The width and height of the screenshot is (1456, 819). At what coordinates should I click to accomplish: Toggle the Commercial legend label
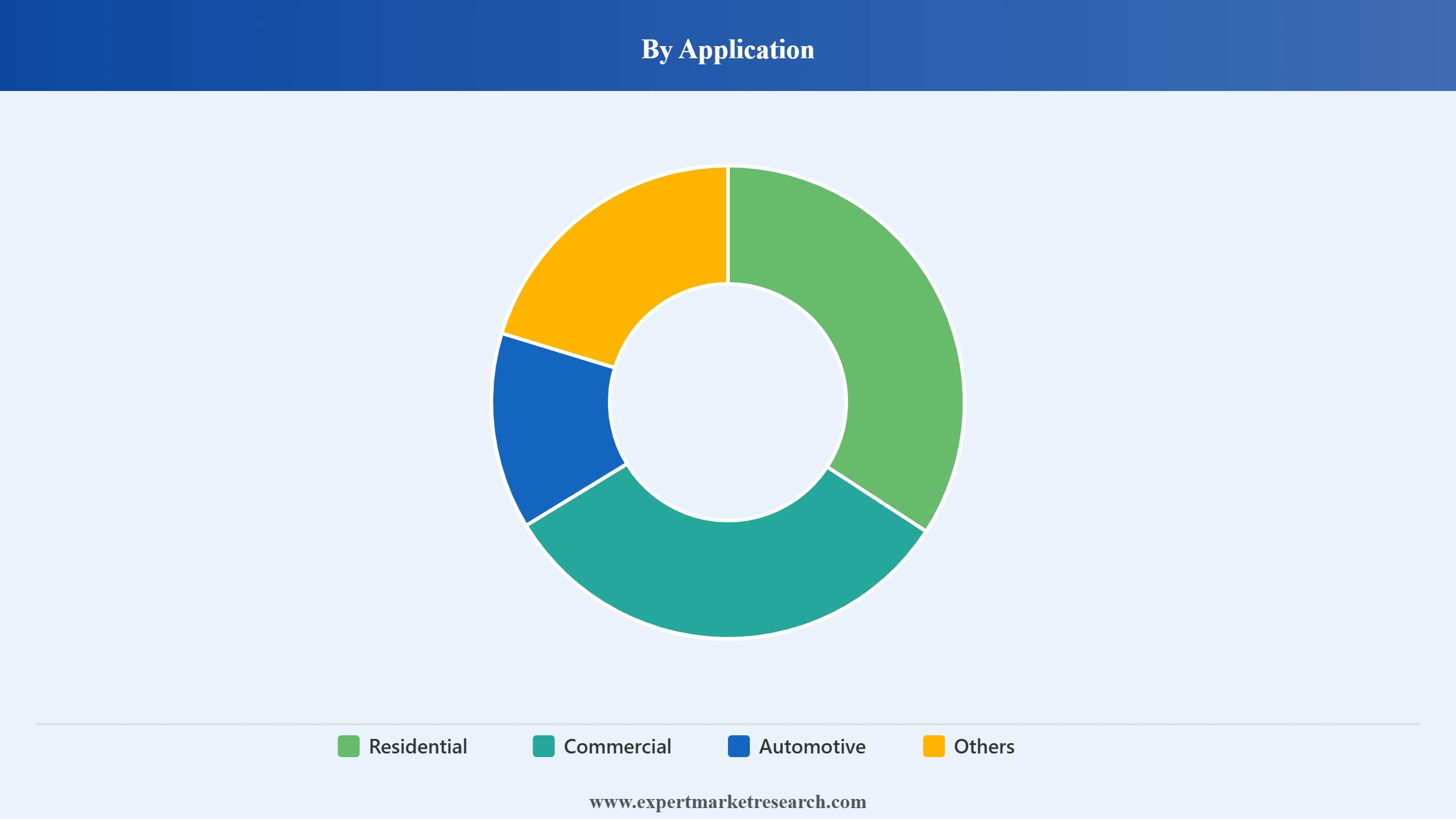click(618, 746)
